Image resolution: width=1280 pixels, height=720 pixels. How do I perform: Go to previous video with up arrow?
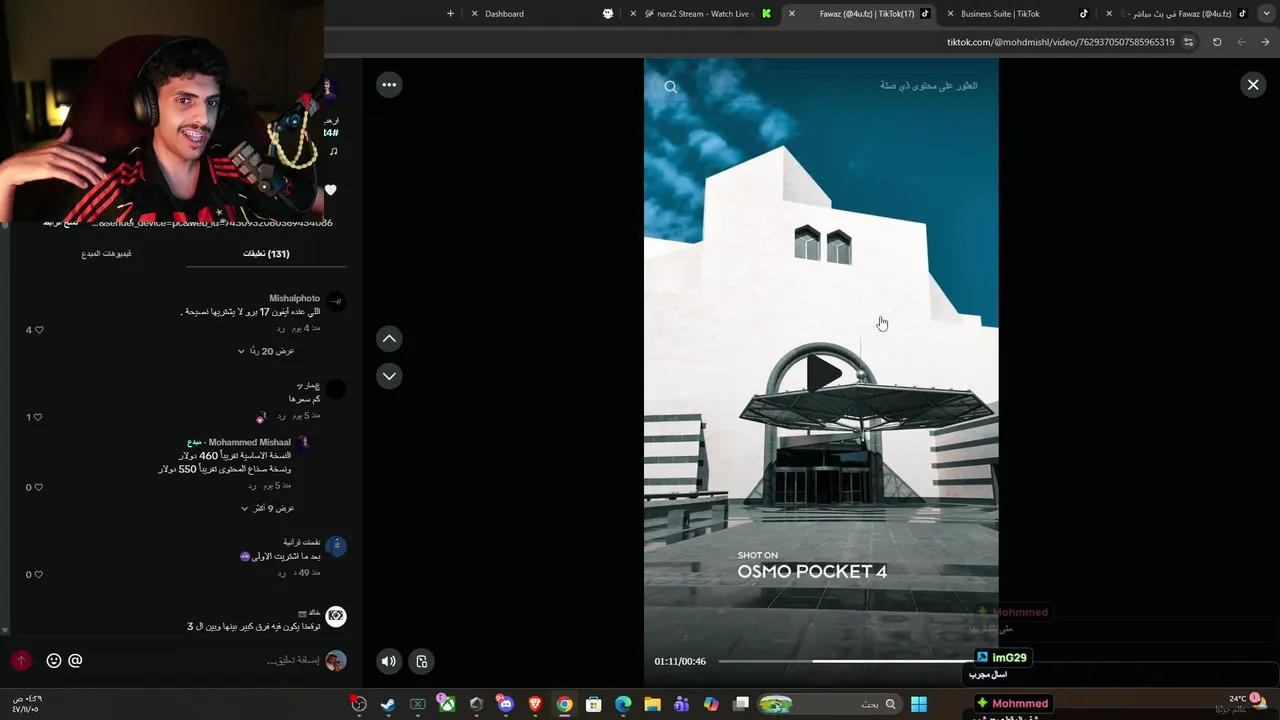(389, 339)
